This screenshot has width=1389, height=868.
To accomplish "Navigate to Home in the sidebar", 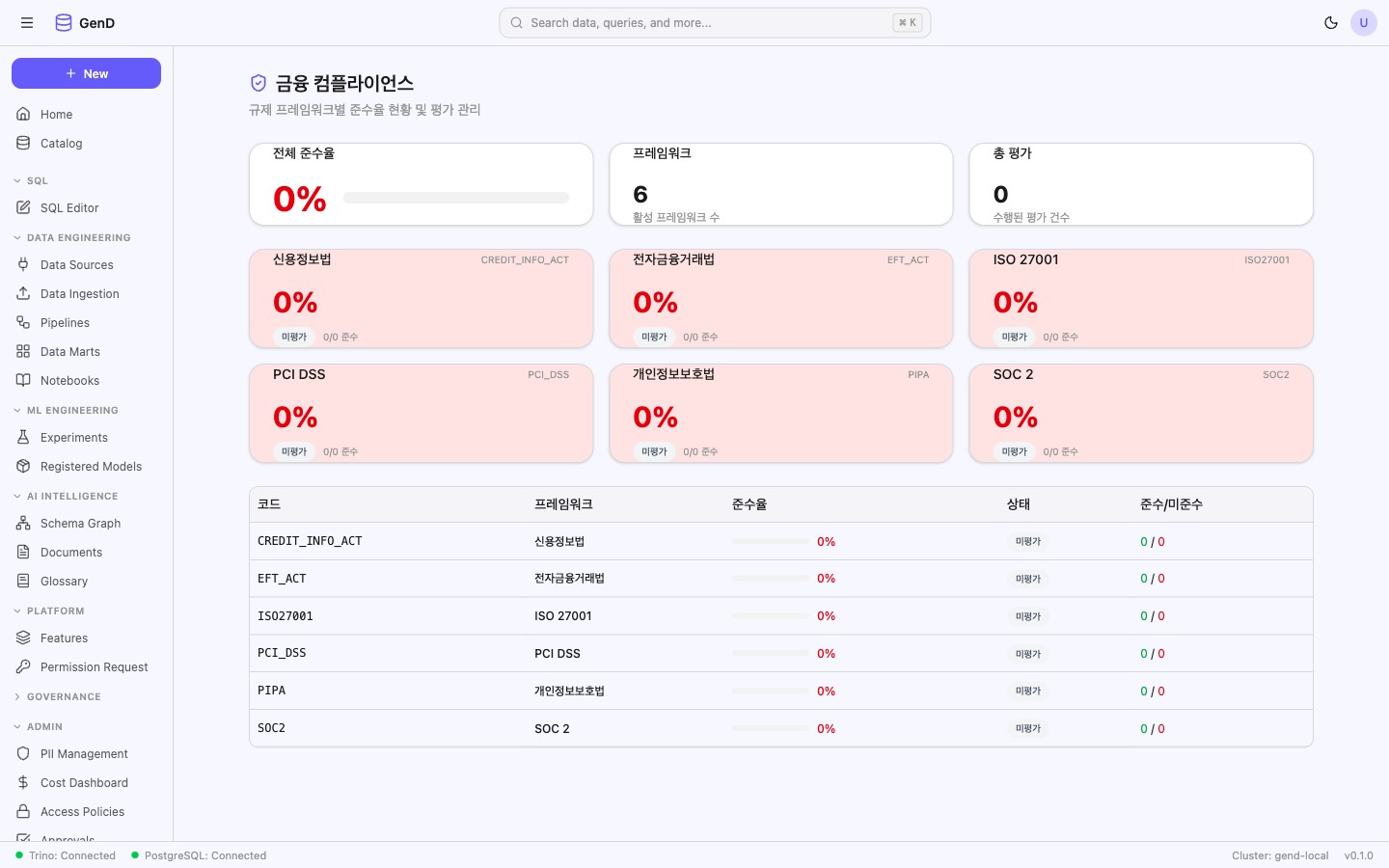I will pyautogui.click(x=56, y=114).
